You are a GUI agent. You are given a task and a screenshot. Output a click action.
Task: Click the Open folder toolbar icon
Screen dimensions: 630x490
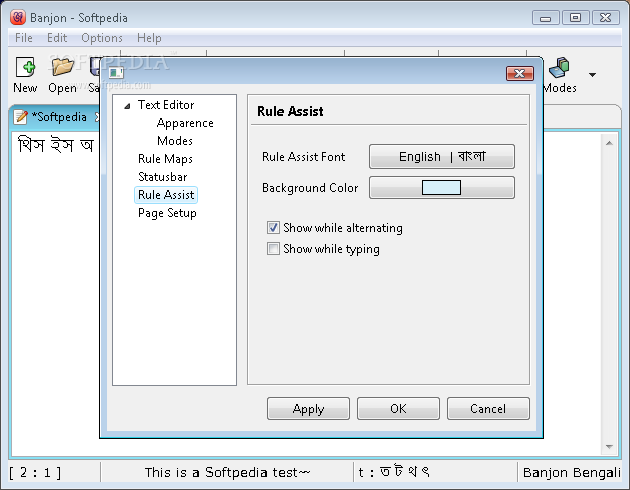click(62, 67)
